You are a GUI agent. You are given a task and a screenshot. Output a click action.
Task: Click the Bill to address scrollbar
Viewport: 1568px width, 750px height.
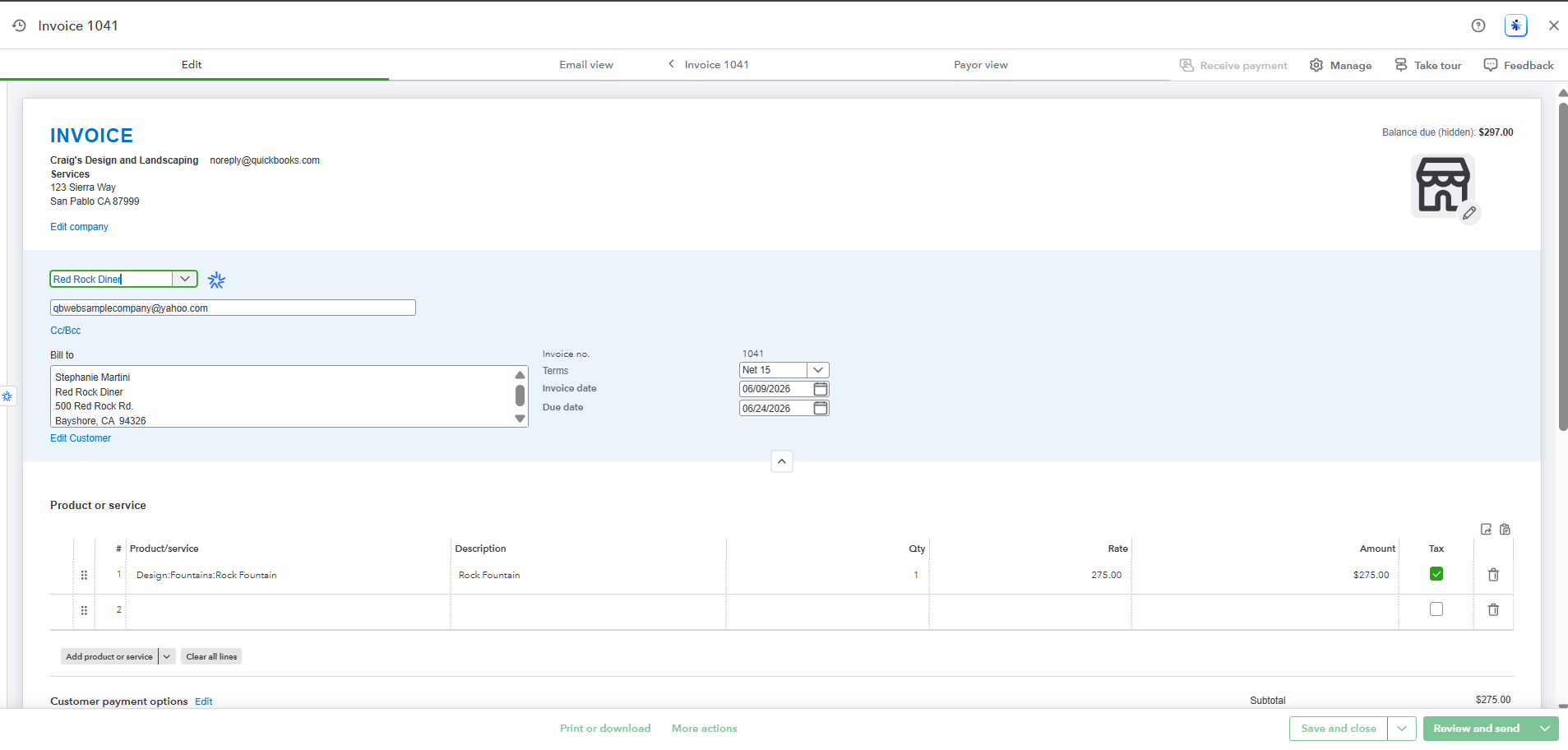point(520,396)
